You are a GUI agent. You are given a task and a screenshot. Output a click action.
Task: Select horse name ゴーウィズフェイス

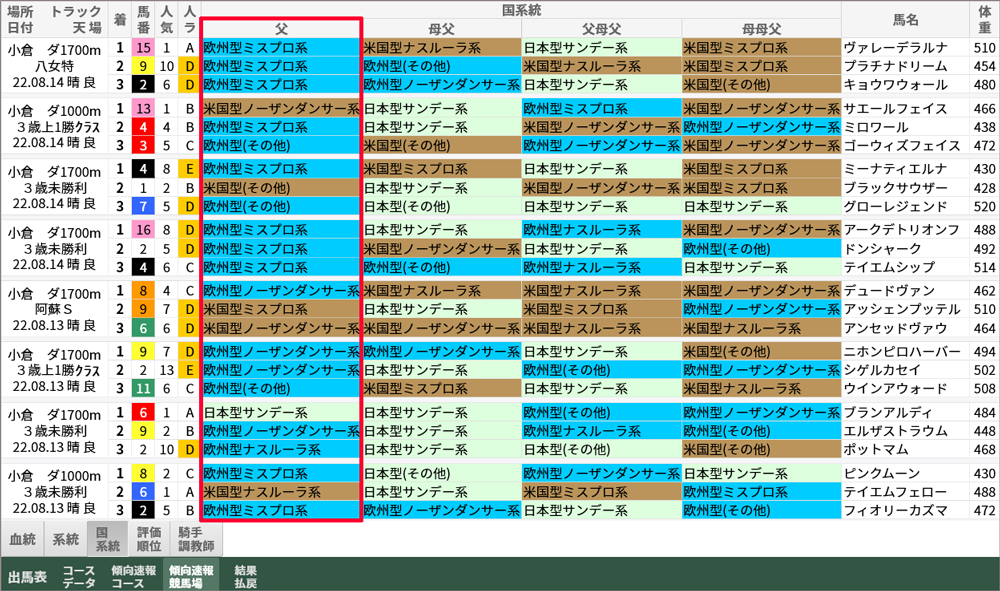tap(902, 146)
